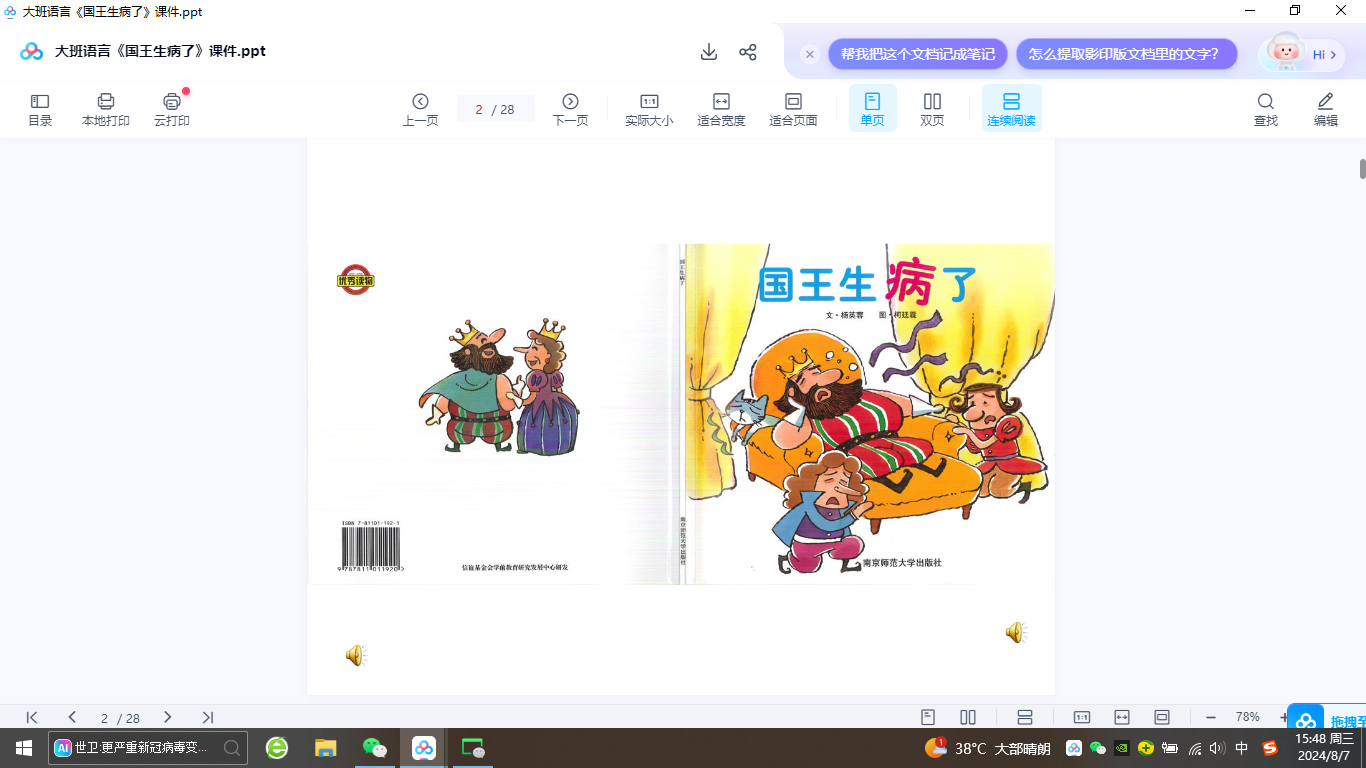Switch input language with 中 indicator
1366x768 pixels.
point(1242,748)
